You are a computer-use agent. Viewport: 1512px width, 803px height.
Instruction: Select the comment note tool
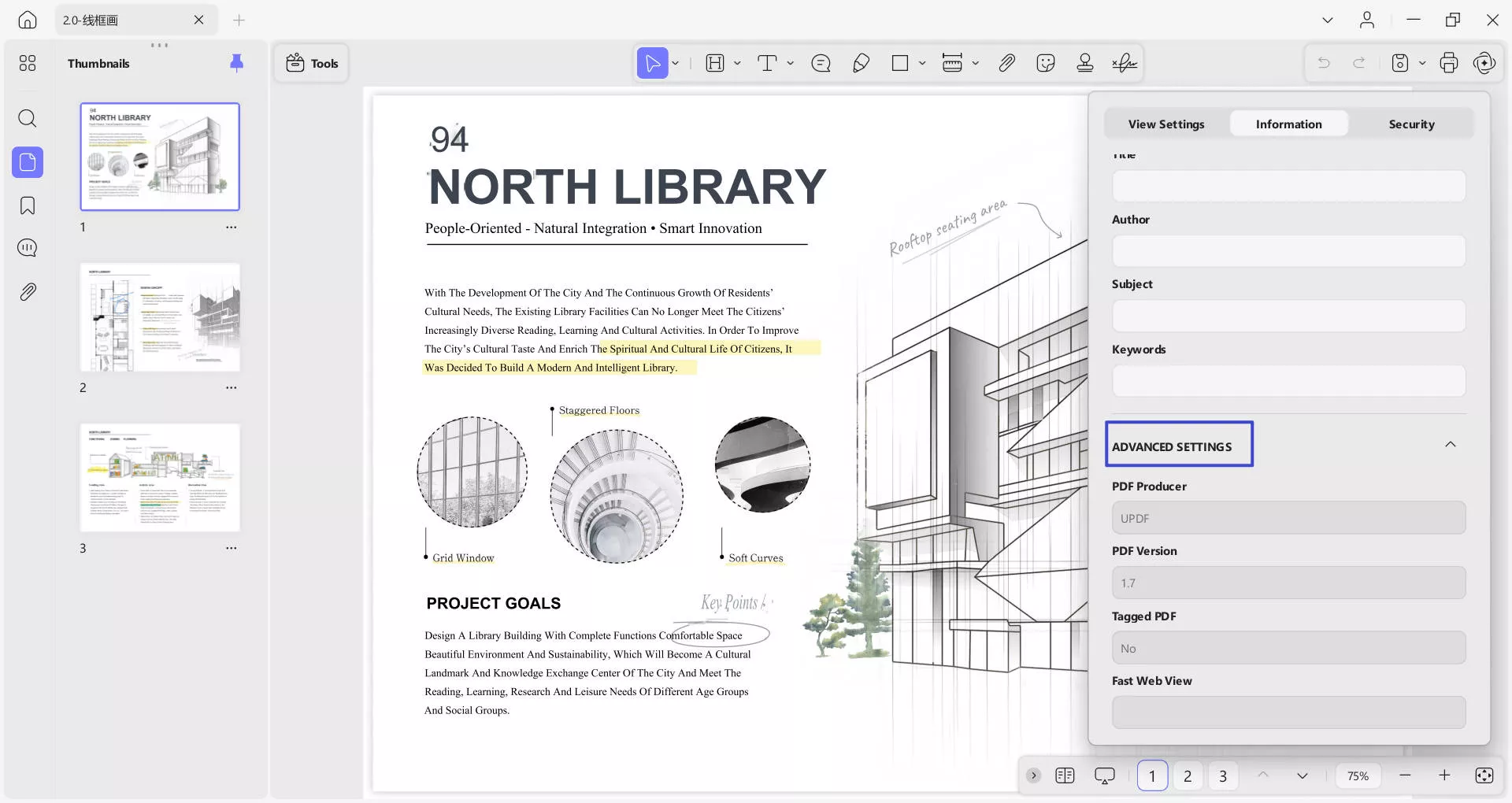821,64
